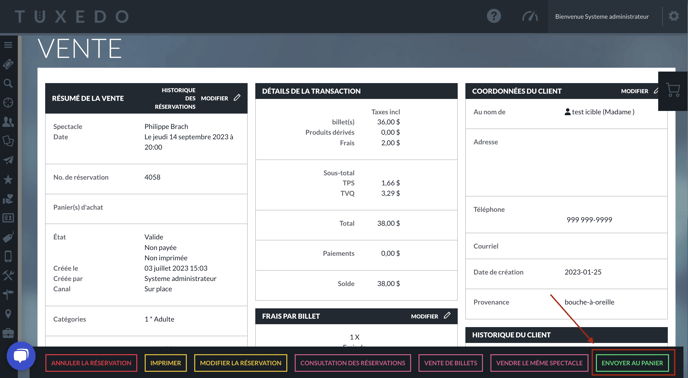Click the Solde amount 38,00 $
This screenshot has height=378, width=688.
click(x=388, y=284)
